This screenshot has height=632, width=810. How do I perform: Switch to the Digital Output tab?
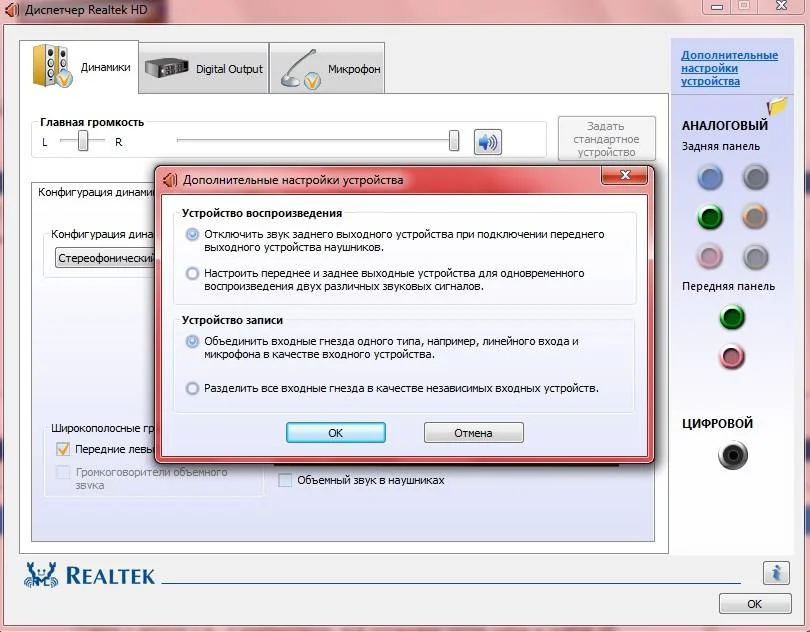204,68
